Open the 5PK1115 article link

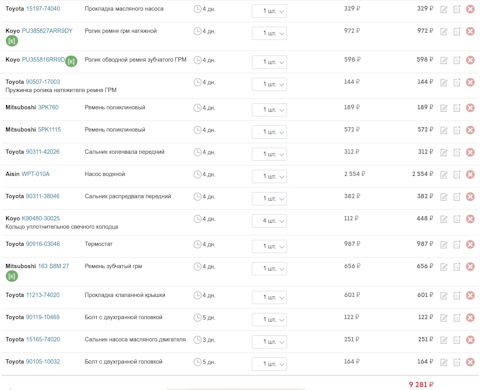click(x=49, y=130)
